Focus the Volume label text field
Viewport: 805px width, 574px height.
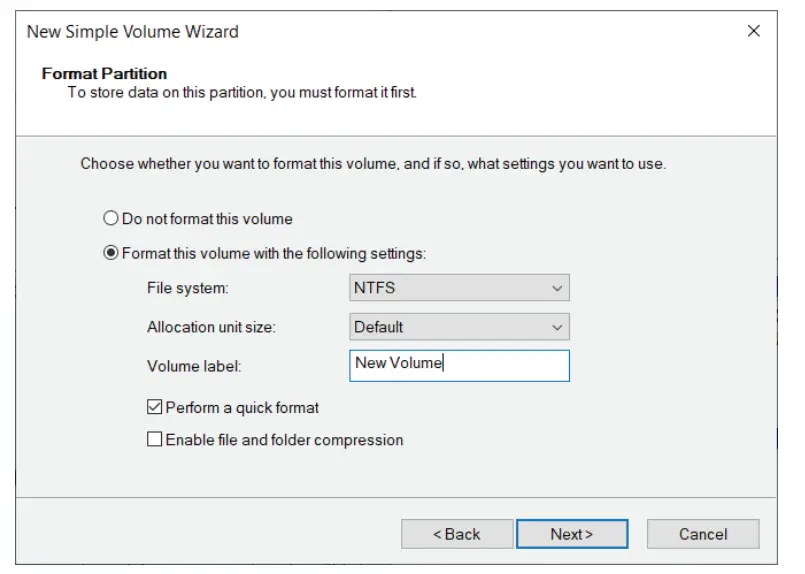(459, 365)
